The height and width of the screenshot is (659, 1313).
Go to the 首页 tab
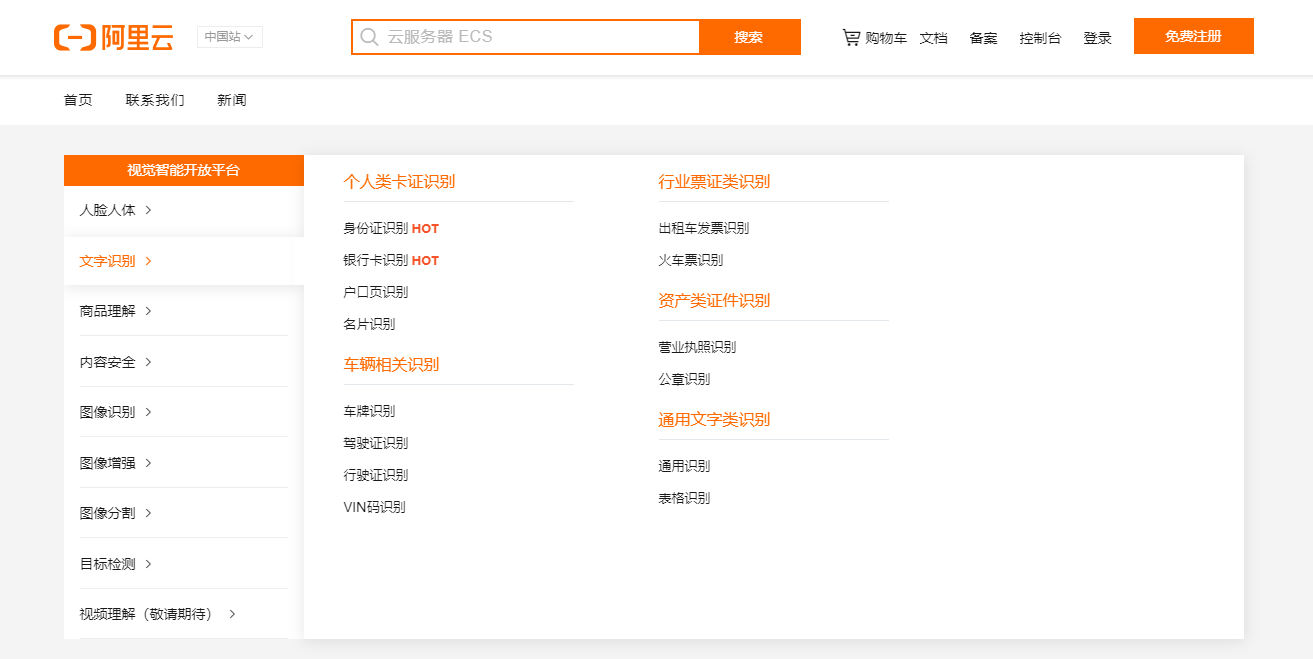pyautogui.click(x=78, y=100)
